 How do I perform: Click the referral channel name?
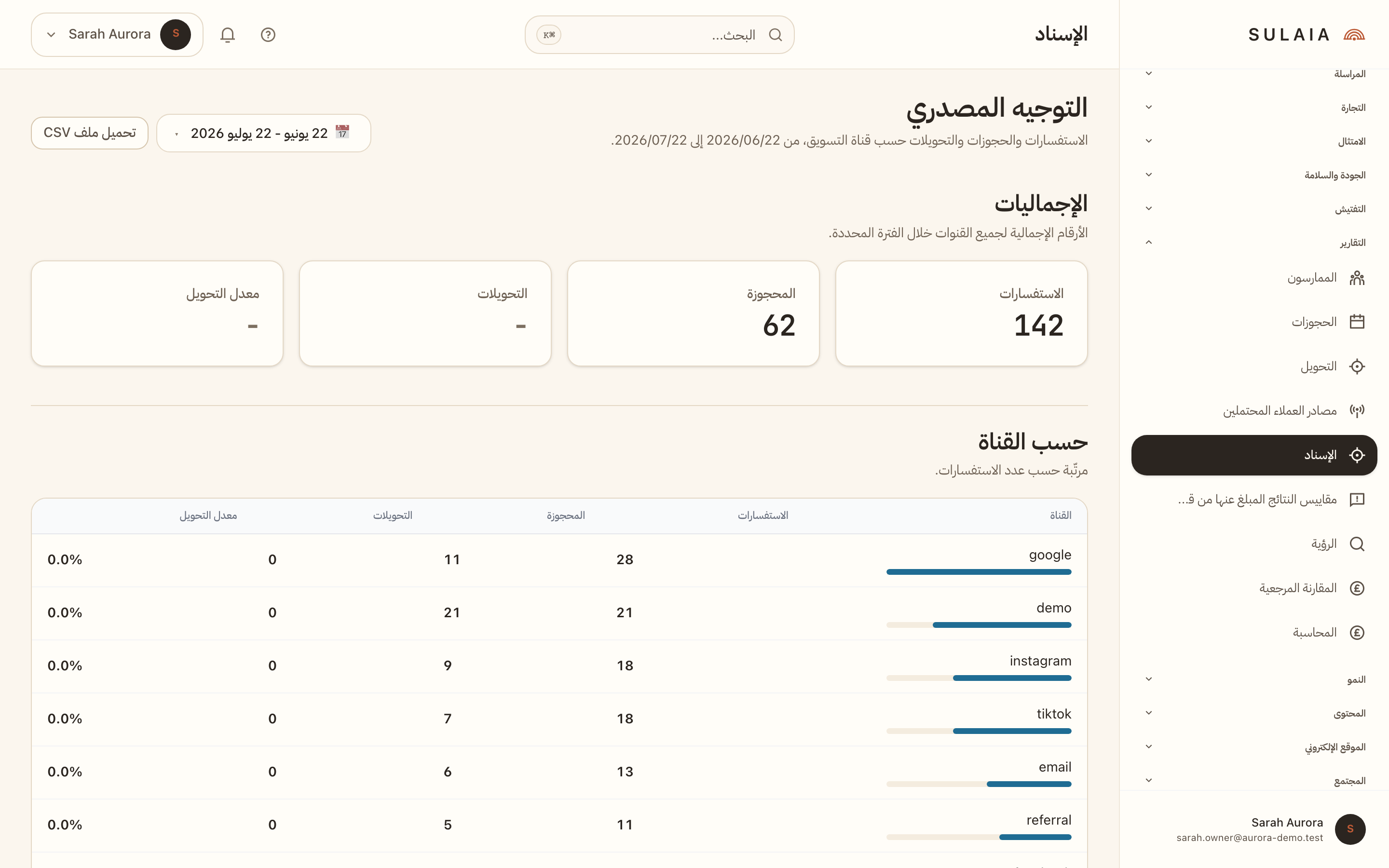tap(1049, 820)
